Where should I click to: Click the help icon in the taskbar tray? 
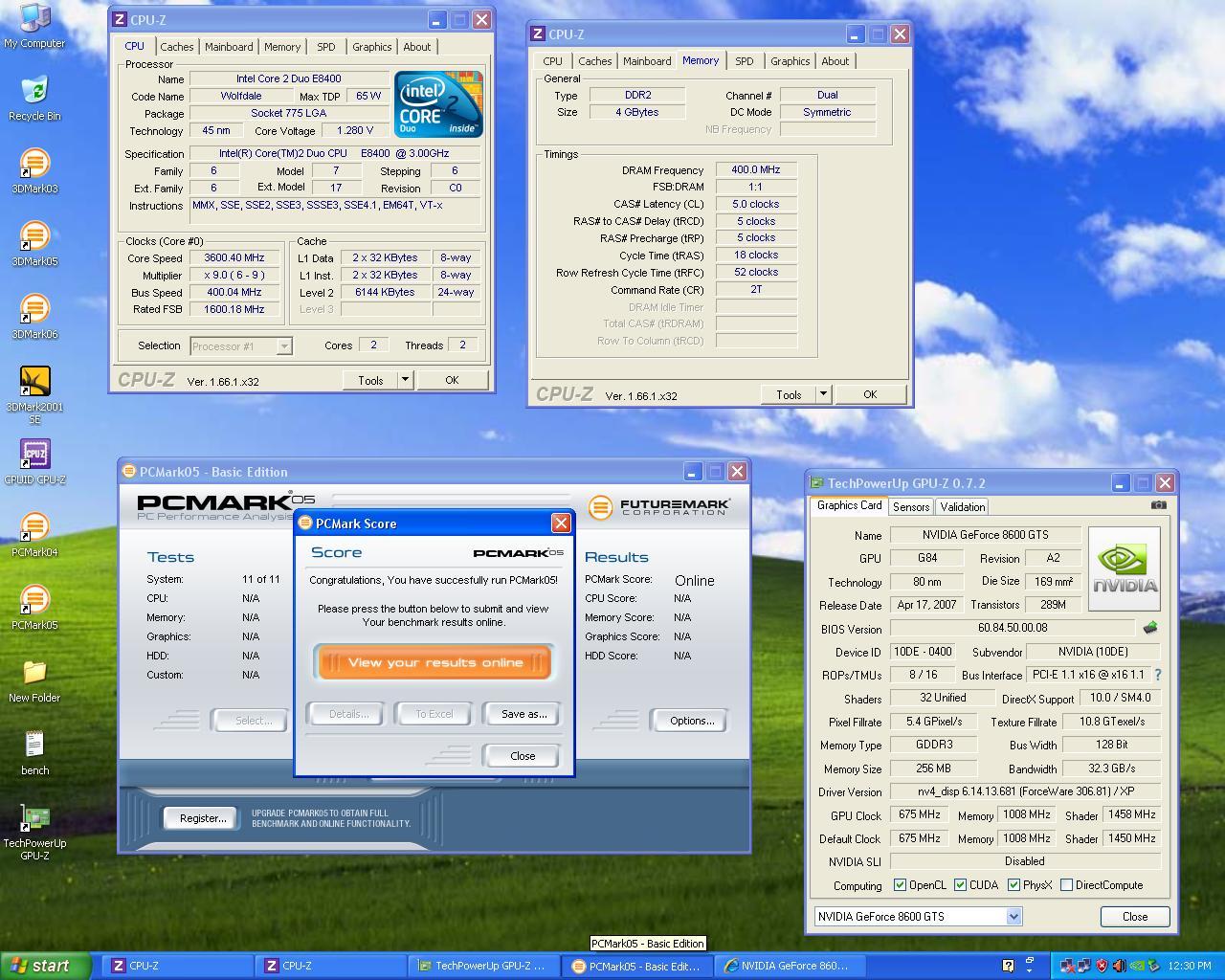pos(1008,966)
